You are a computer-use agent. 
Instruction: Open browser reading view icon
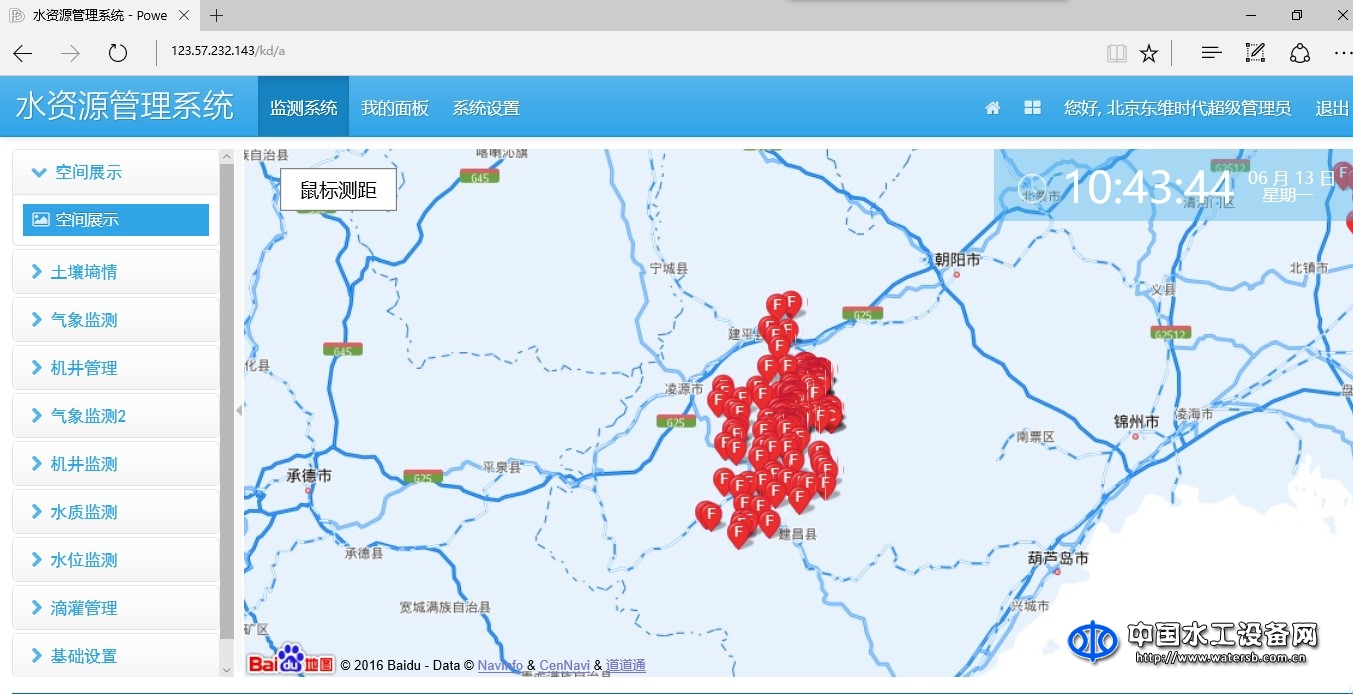tap(1116, 53)
